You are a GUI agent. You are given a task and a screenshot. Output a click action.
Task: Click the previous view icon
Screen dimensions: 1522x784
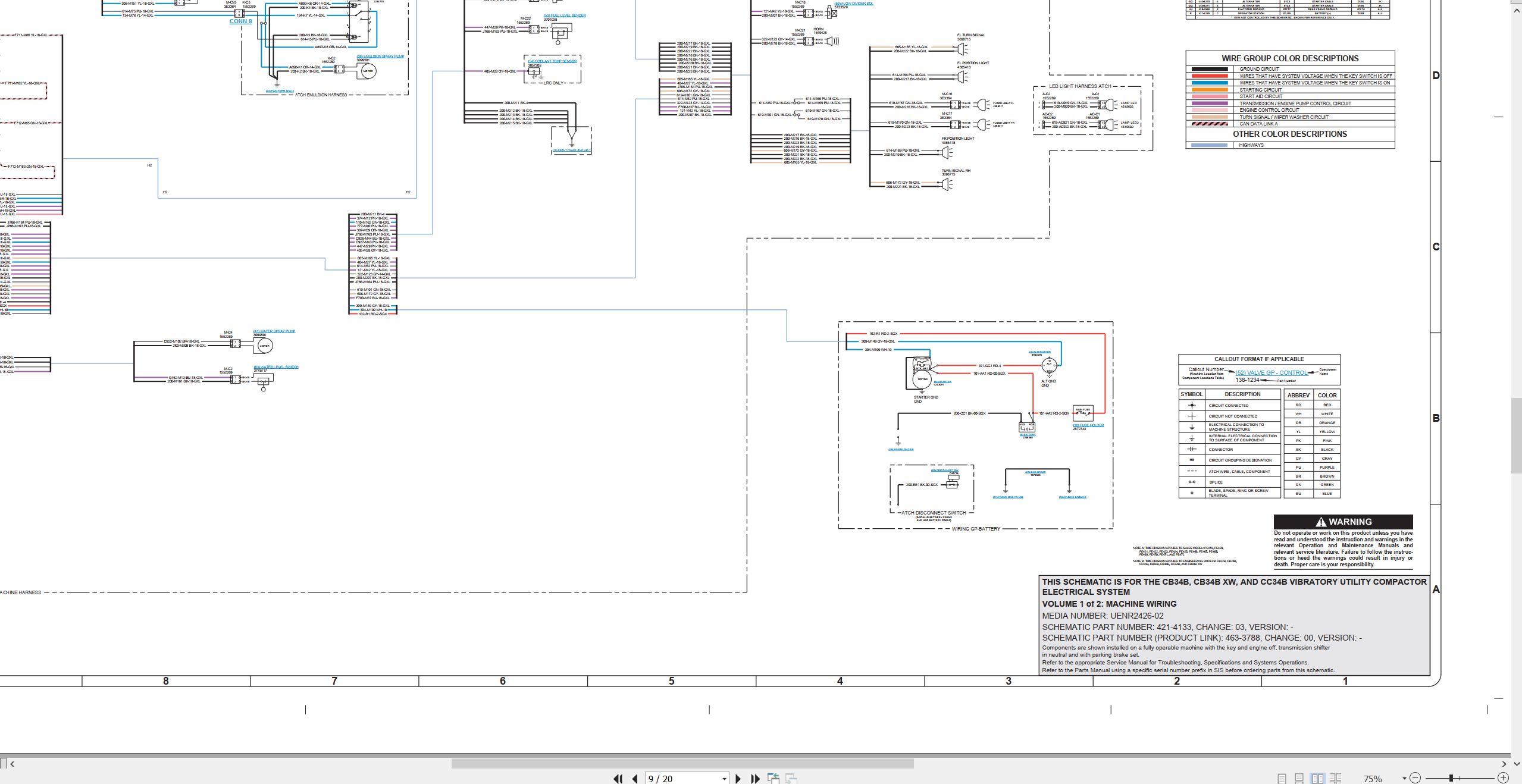pos(773,778)
